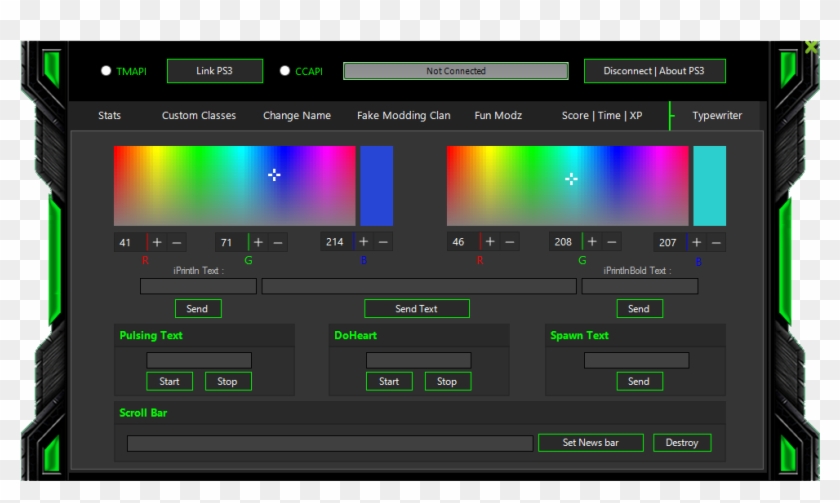Viewport: 840px width, 503px height.
Task: Click plus next to the 41 red value
Action: pyautogui.click(x=157, y=242)
